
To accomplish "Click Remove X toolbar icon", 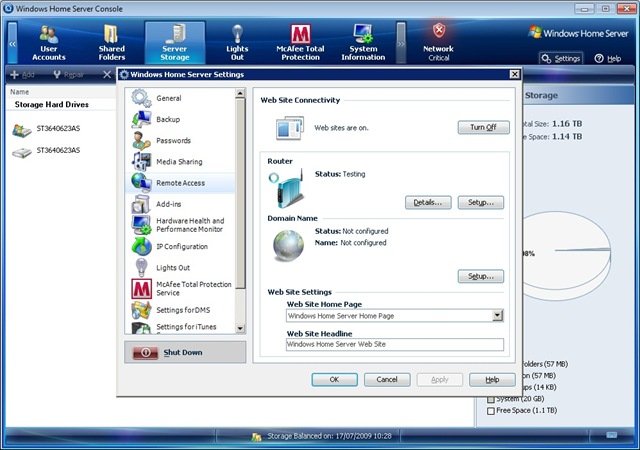I will tap(107, 74).
